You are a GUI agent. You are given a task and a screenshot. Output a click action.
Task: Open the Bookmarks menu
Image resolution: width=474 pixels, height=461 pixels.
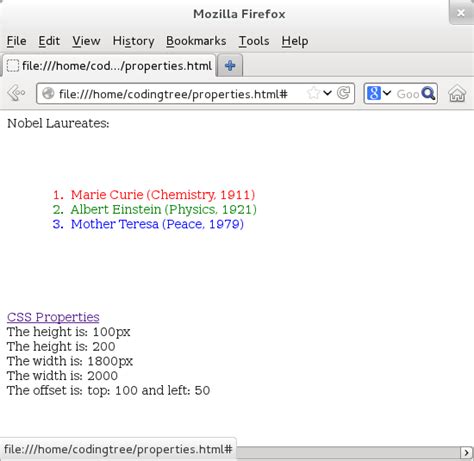[x=196, y=41]
